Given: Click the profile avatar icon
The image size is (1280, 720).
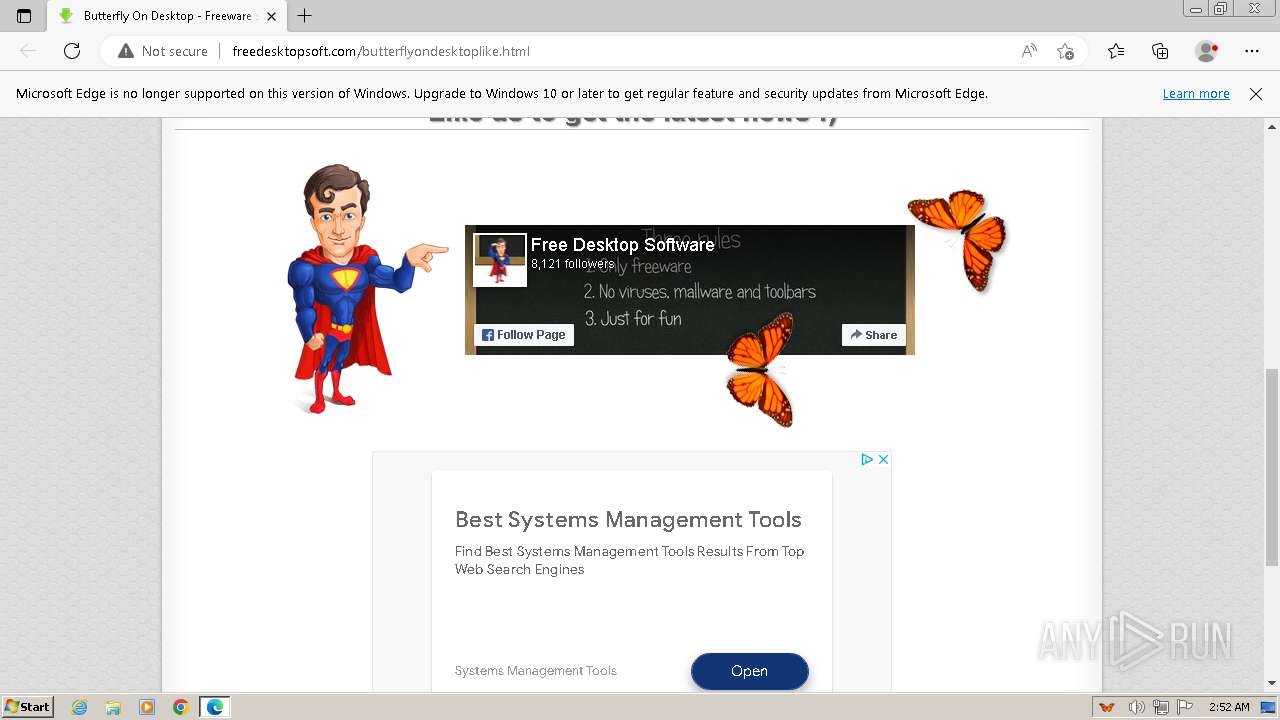Looking at the screenshot, I should tap(1206, 51).
